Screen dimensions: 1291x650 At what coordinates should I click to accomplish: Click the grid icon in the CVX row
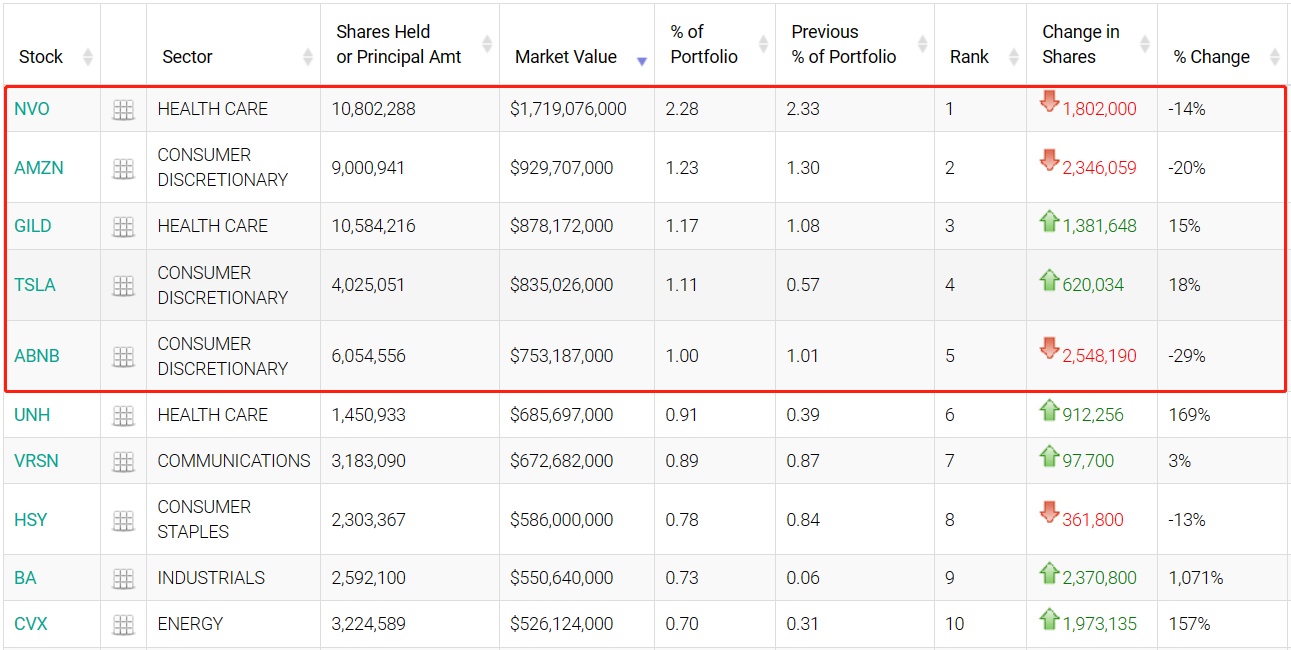(x=123, y=625)
